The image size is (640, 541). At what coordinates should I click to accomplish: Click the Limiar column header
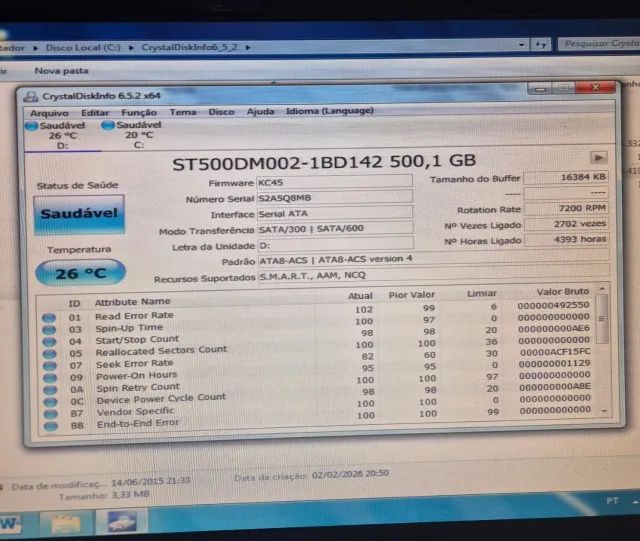coord(482,293)
